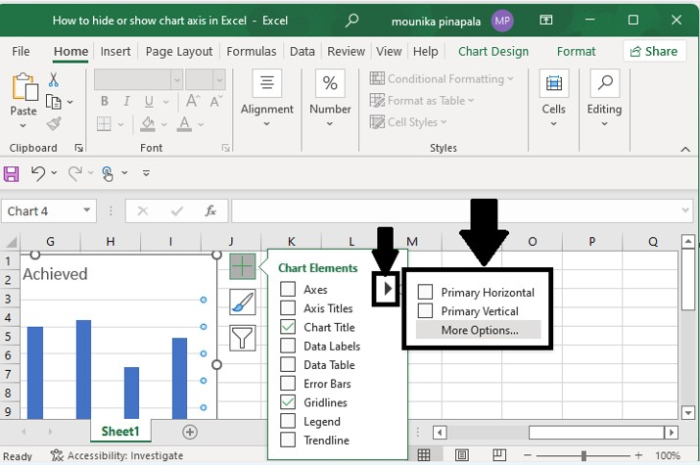Decrease font size button
700x465 pixels.
216,101
